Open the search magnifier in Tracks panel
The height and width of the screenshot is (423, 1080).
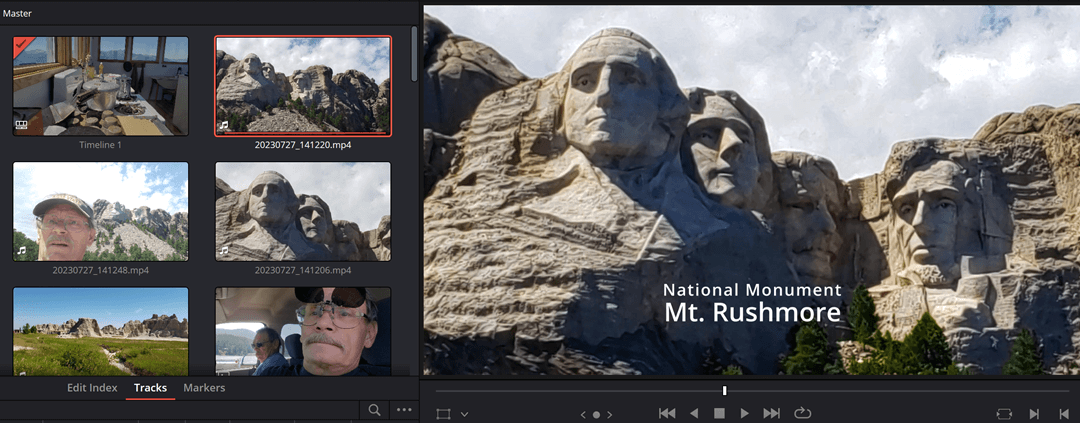coord(374,410)
